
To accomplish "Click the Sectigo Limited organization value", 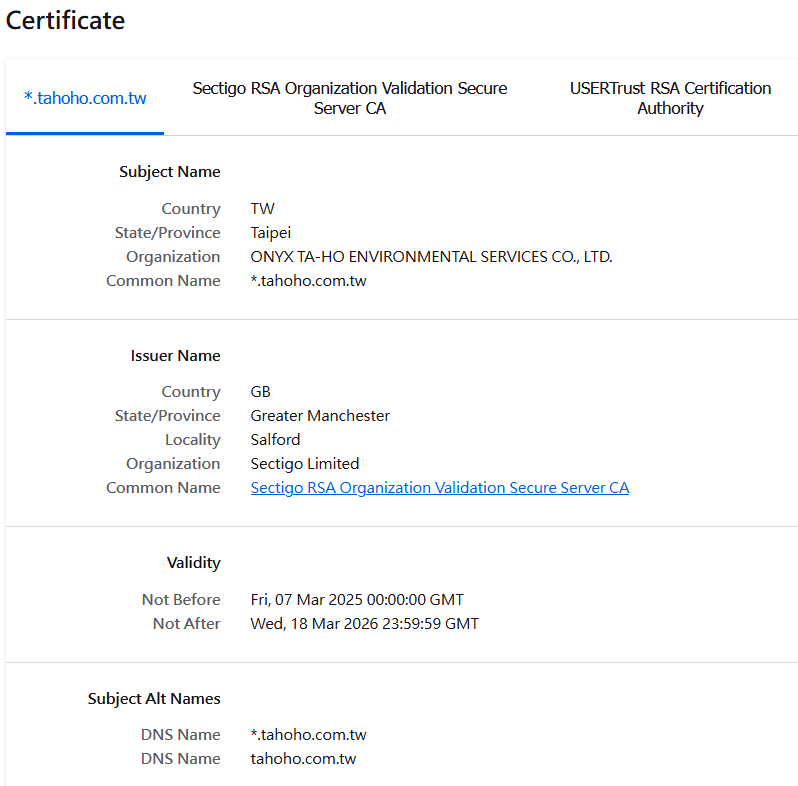I will pos(304,464).
